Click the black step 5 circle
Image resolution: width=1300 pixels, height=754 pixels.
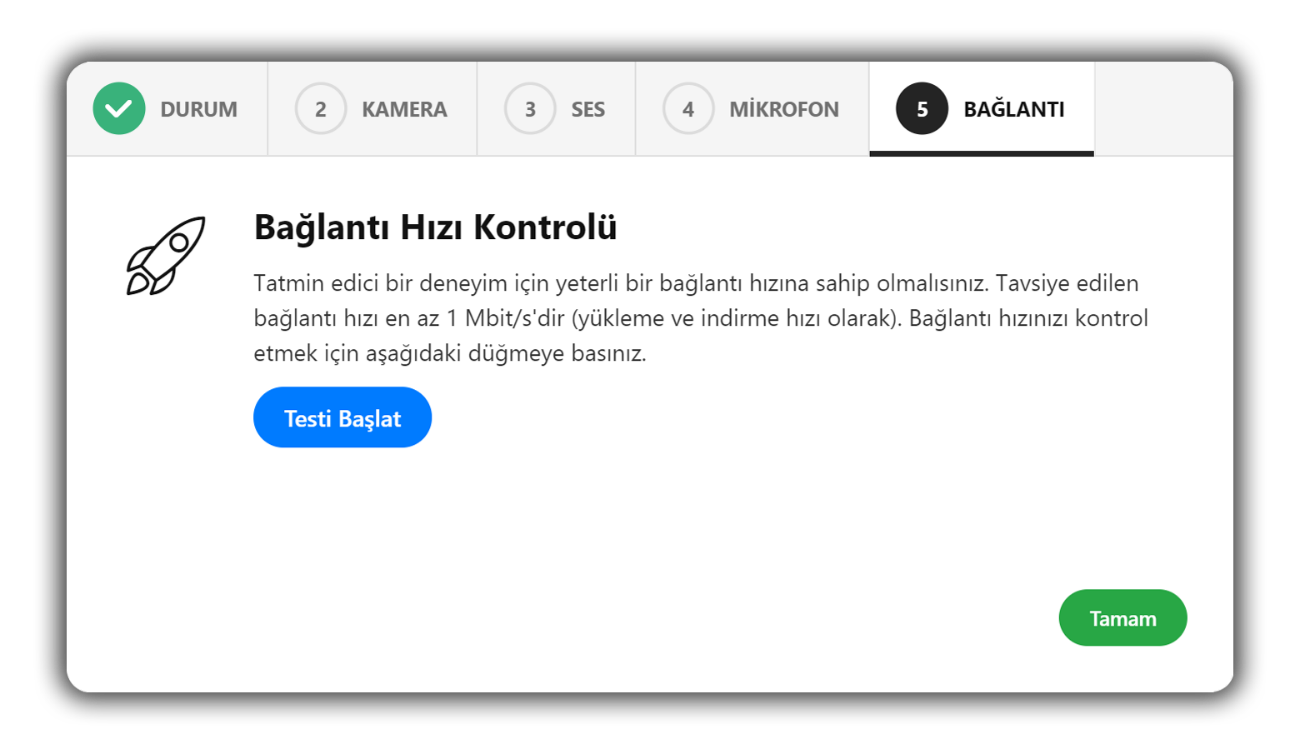pyautogui.click(x=922, y=109)
